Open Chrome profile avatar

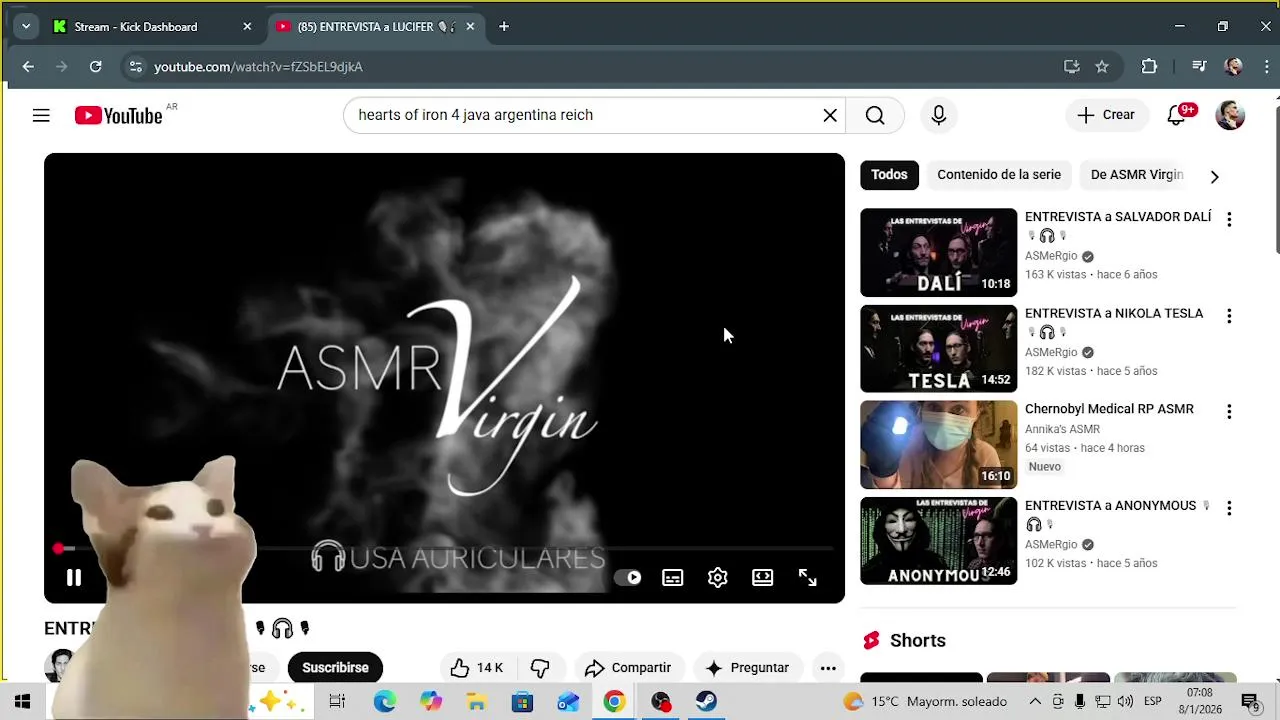[x=1234, y=67]
